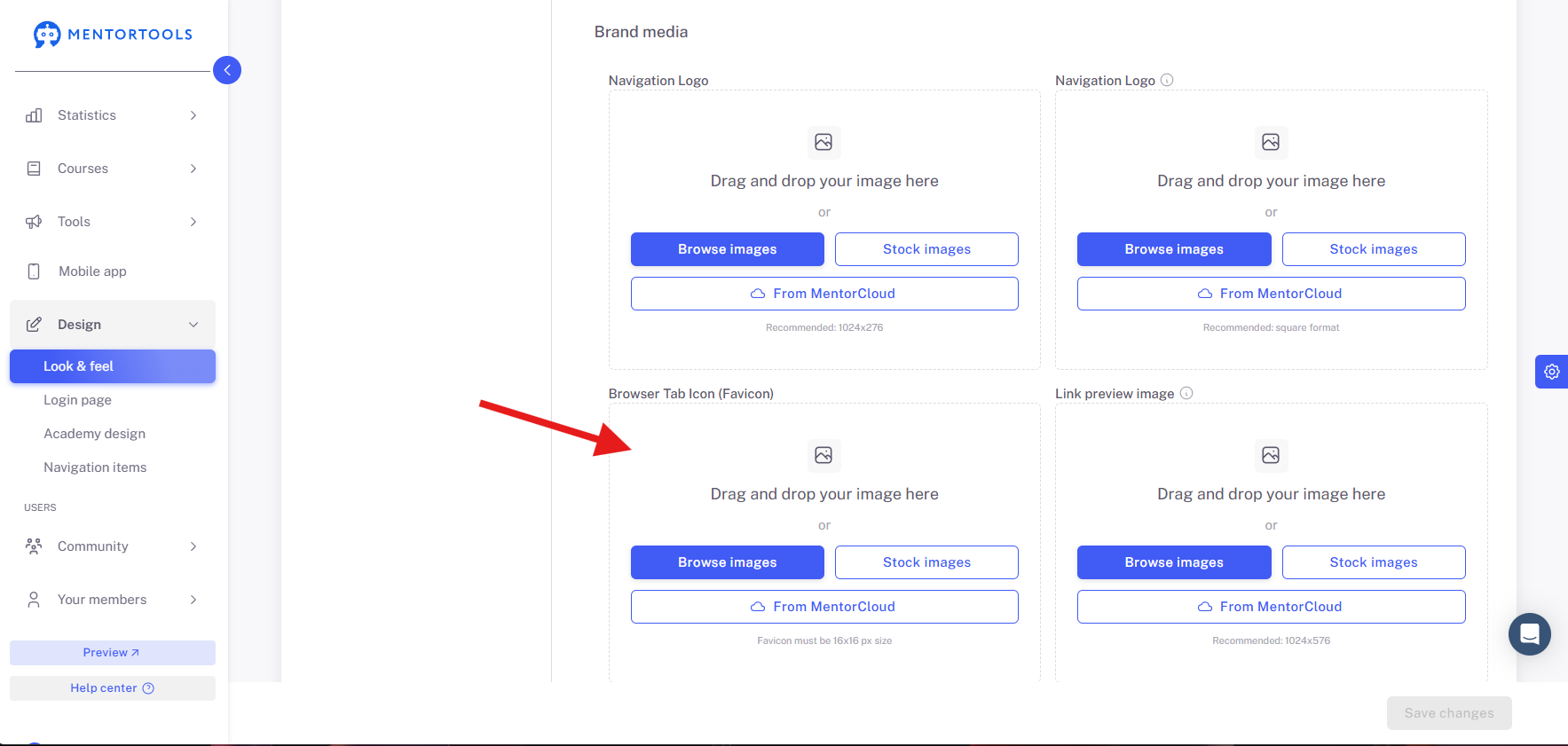Click the info icon beside Link preview image
The width and height of the screenshot is (1568, 746).
pos(1186,393)
